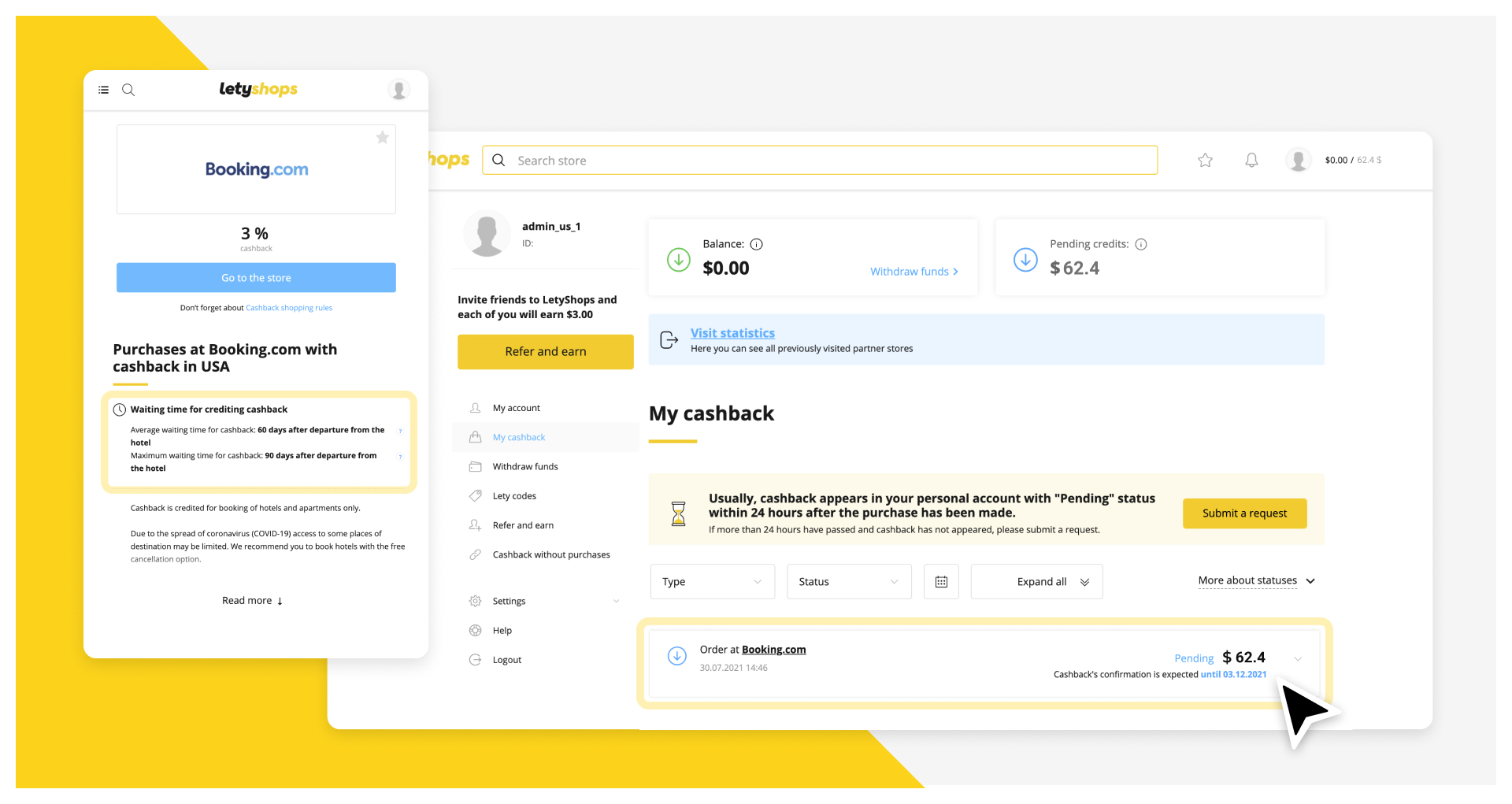Click the until 03.12.2021 confirmation date

tap(1233, 674)
